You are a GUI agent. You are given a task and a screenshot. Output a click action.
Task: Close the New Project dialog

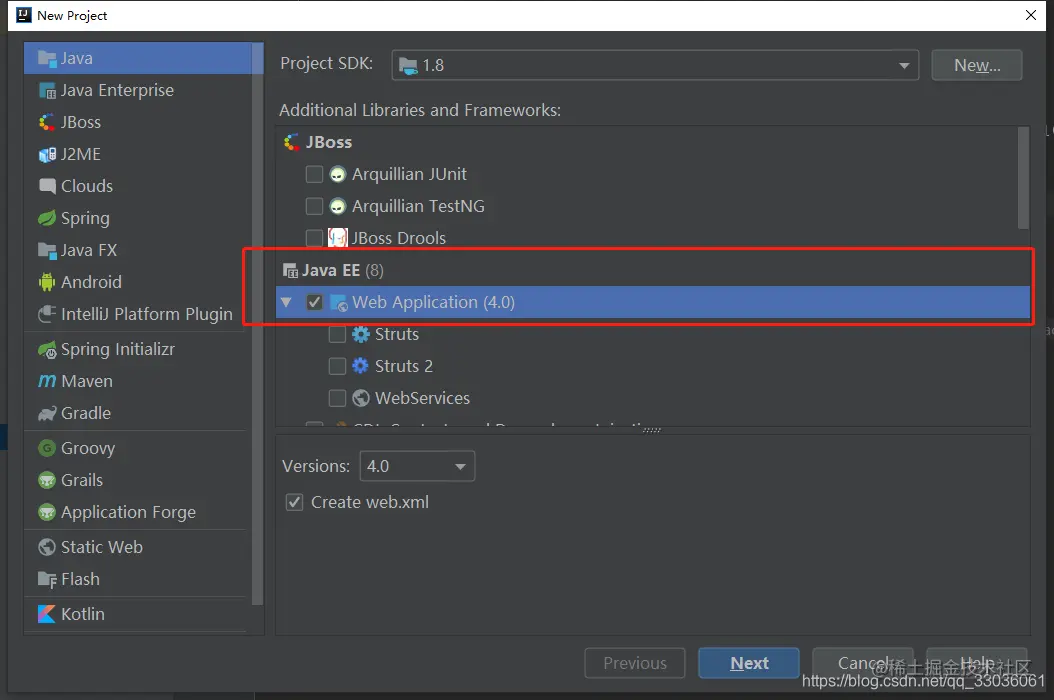(x=1030, y=15)
